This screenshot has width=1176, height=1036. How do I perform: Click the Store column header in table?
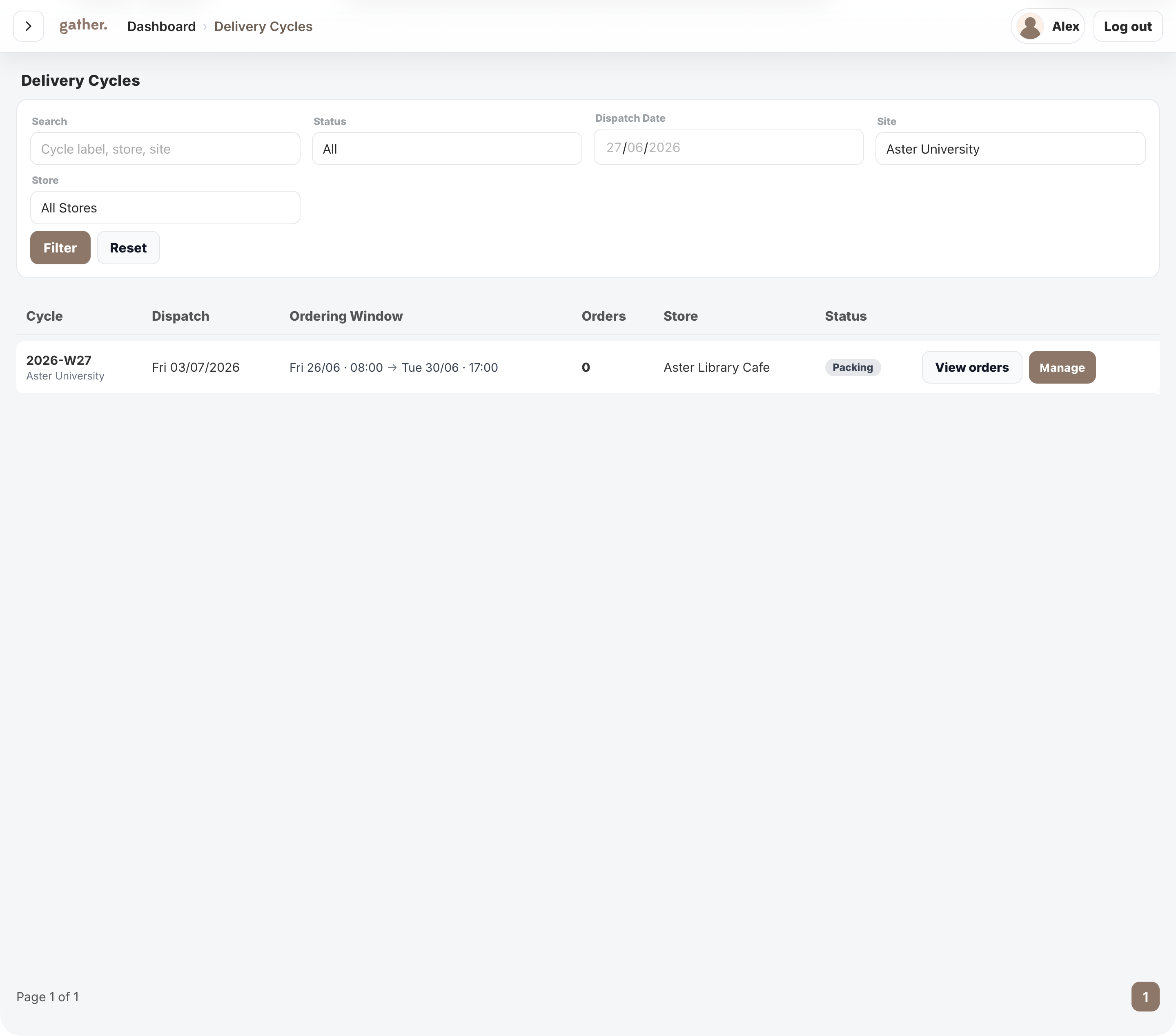pyautogui.click(x=681, y=316)
